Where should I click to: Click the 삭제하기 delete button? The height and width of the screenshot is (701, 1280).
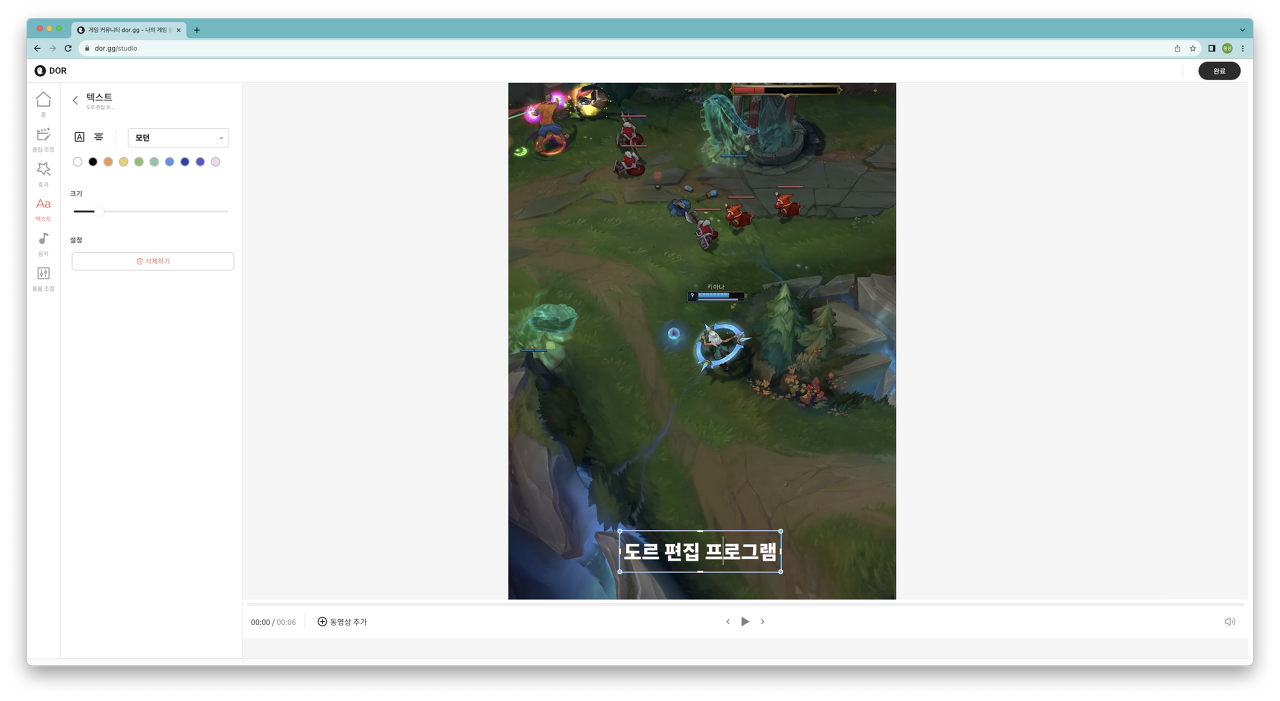pos(153,261)
